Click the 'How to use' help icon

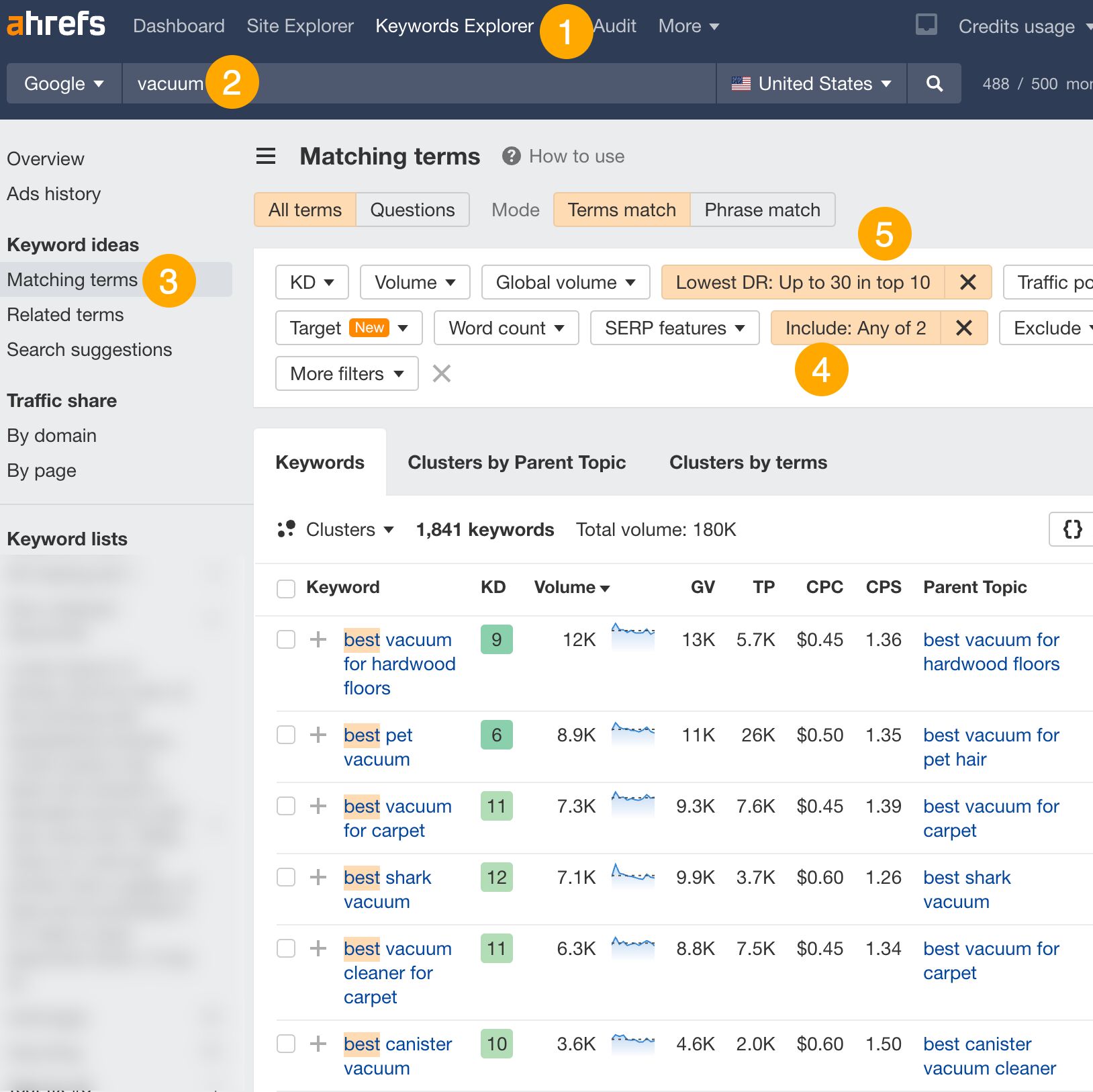[511, 156]
